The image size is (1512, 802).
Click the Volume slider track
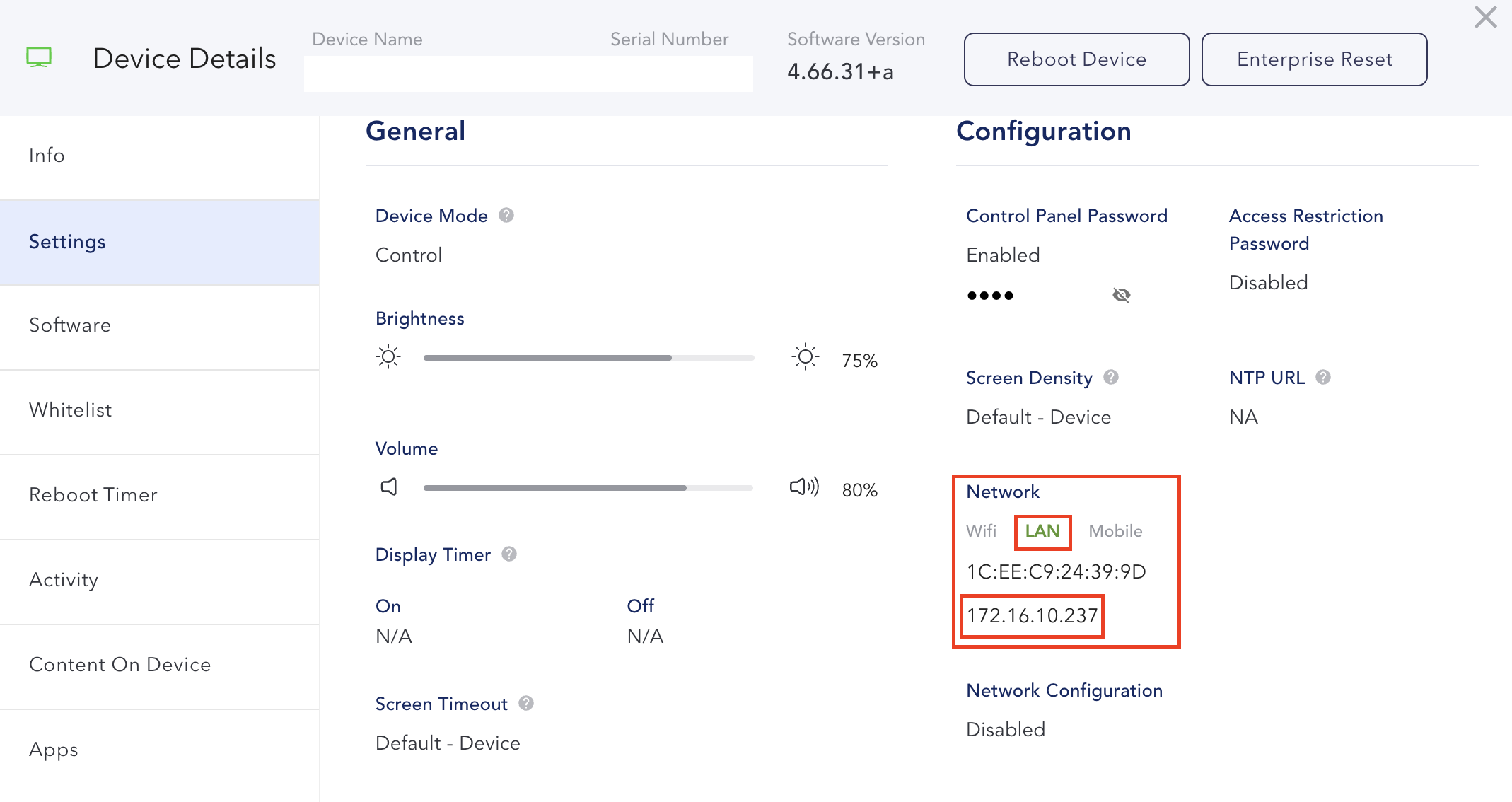point(588,488)
